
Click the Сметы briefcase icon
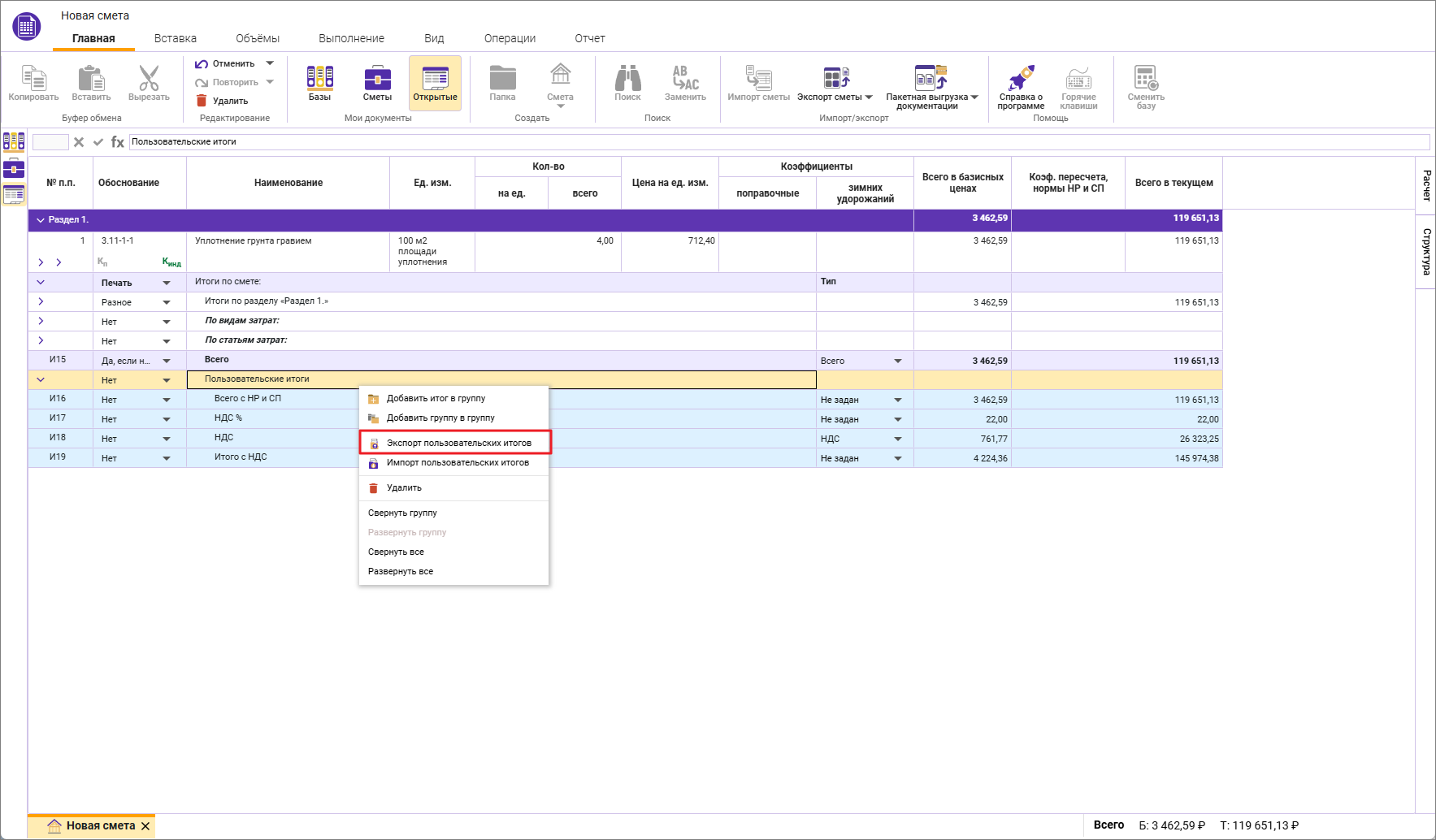click(x=377, y=78)
